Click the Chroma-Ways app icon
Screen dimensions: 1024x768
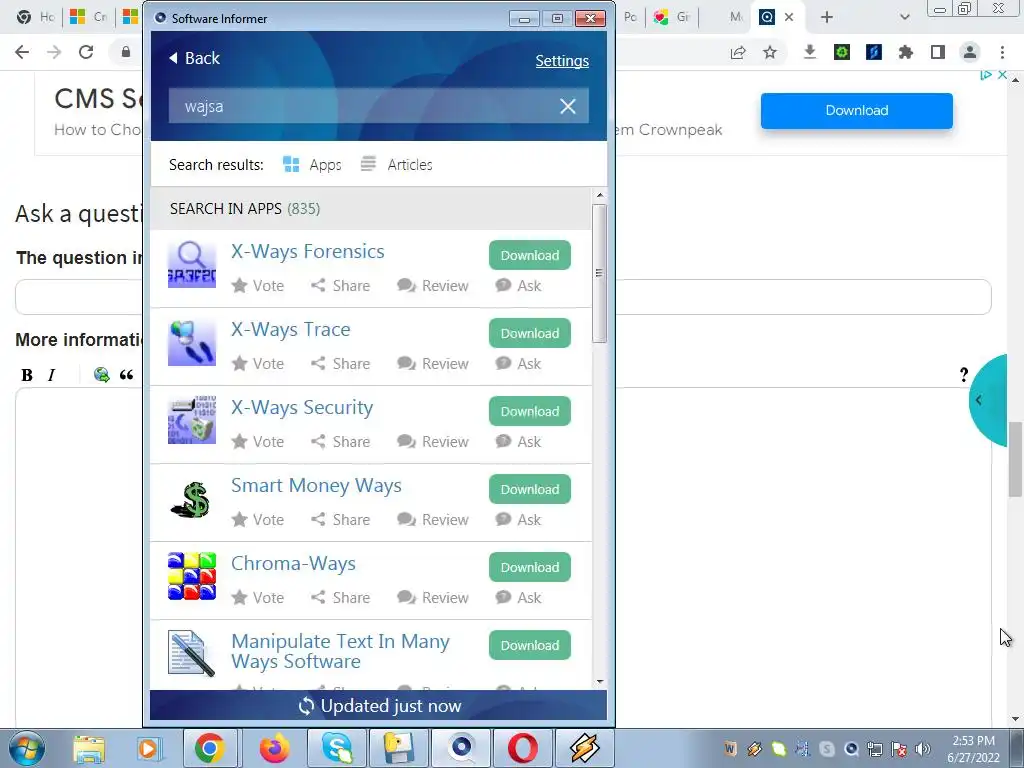(x=192, y=576)
